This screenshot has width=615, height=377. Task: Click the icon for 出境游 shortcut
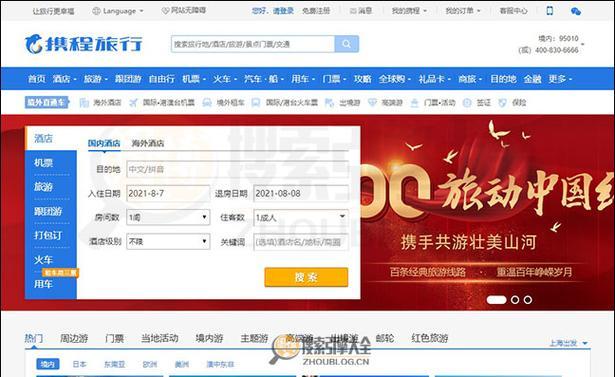click(x=329, y=103)
